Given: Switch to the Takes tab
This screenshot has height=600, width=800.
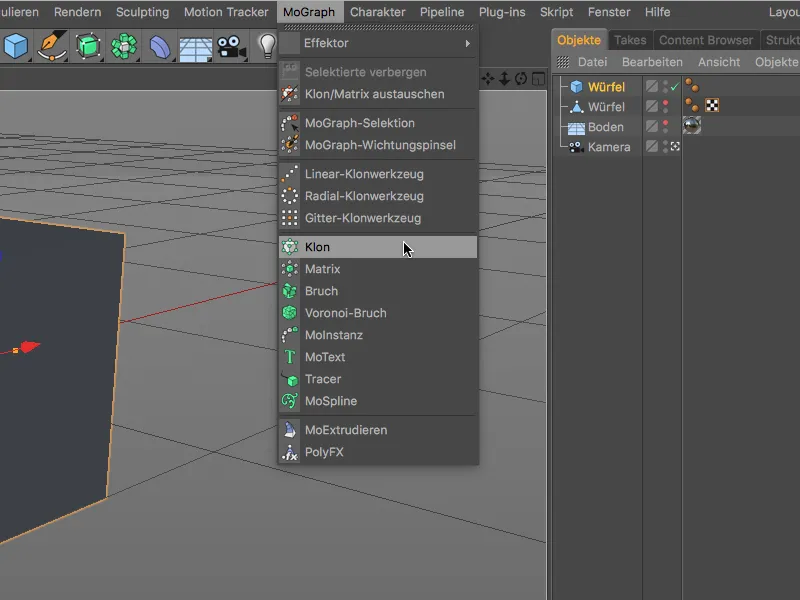Looking at the screenshot, I should click(630, 40).
